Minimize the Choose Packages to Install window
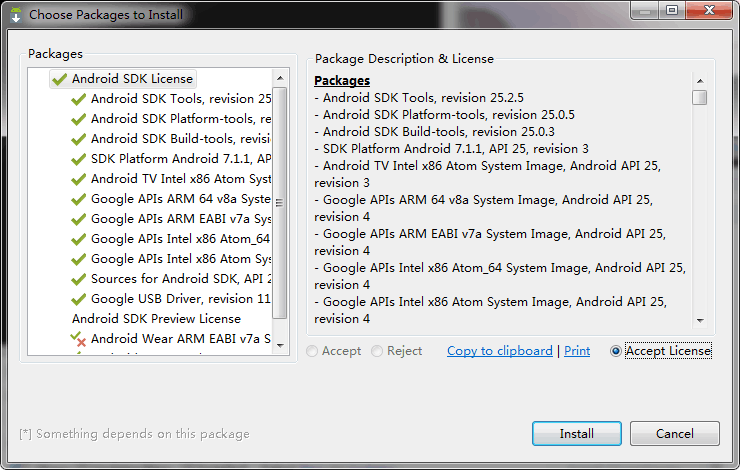The width and height of the screenshot is (740, 470). click(x=645, y=10)
